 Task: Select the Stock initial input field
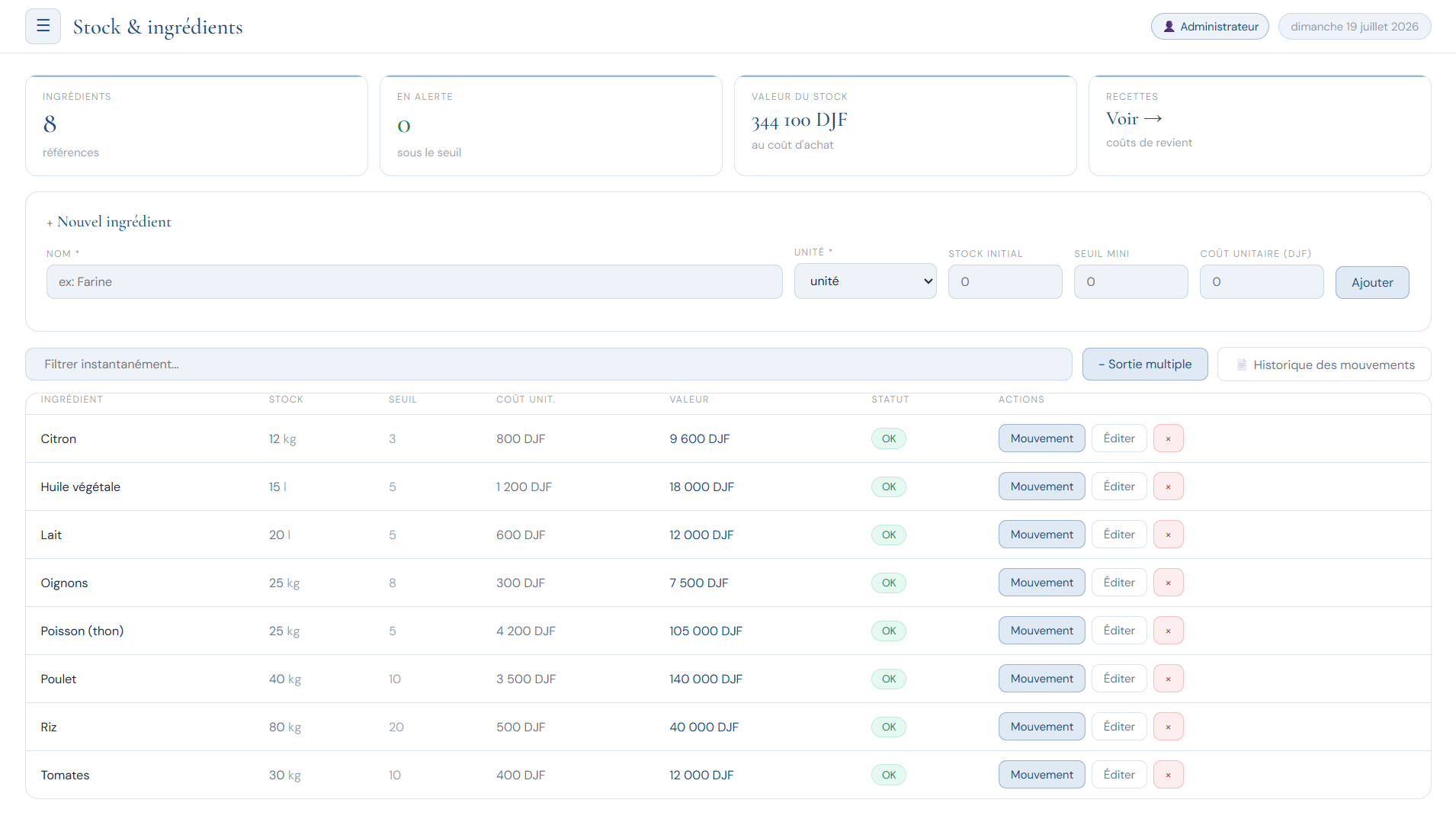[1005, 282]
